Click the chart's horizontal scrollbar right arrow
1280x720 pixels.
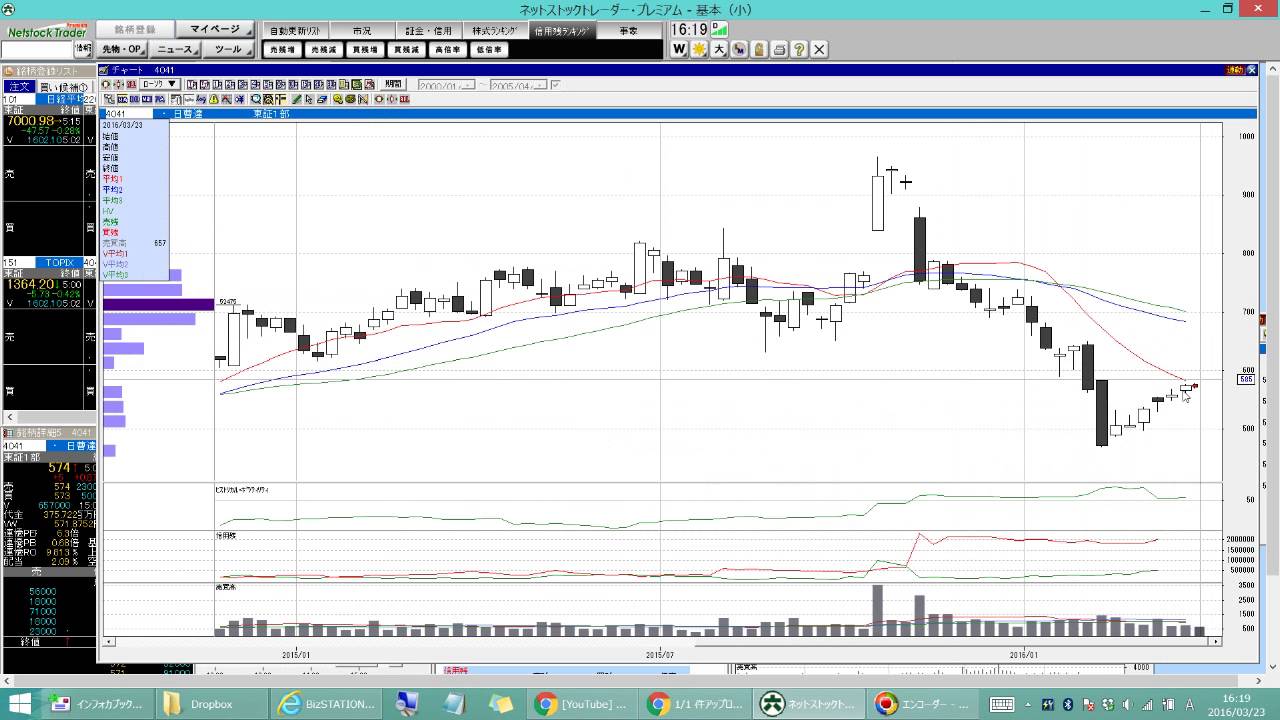point(1216,641)
